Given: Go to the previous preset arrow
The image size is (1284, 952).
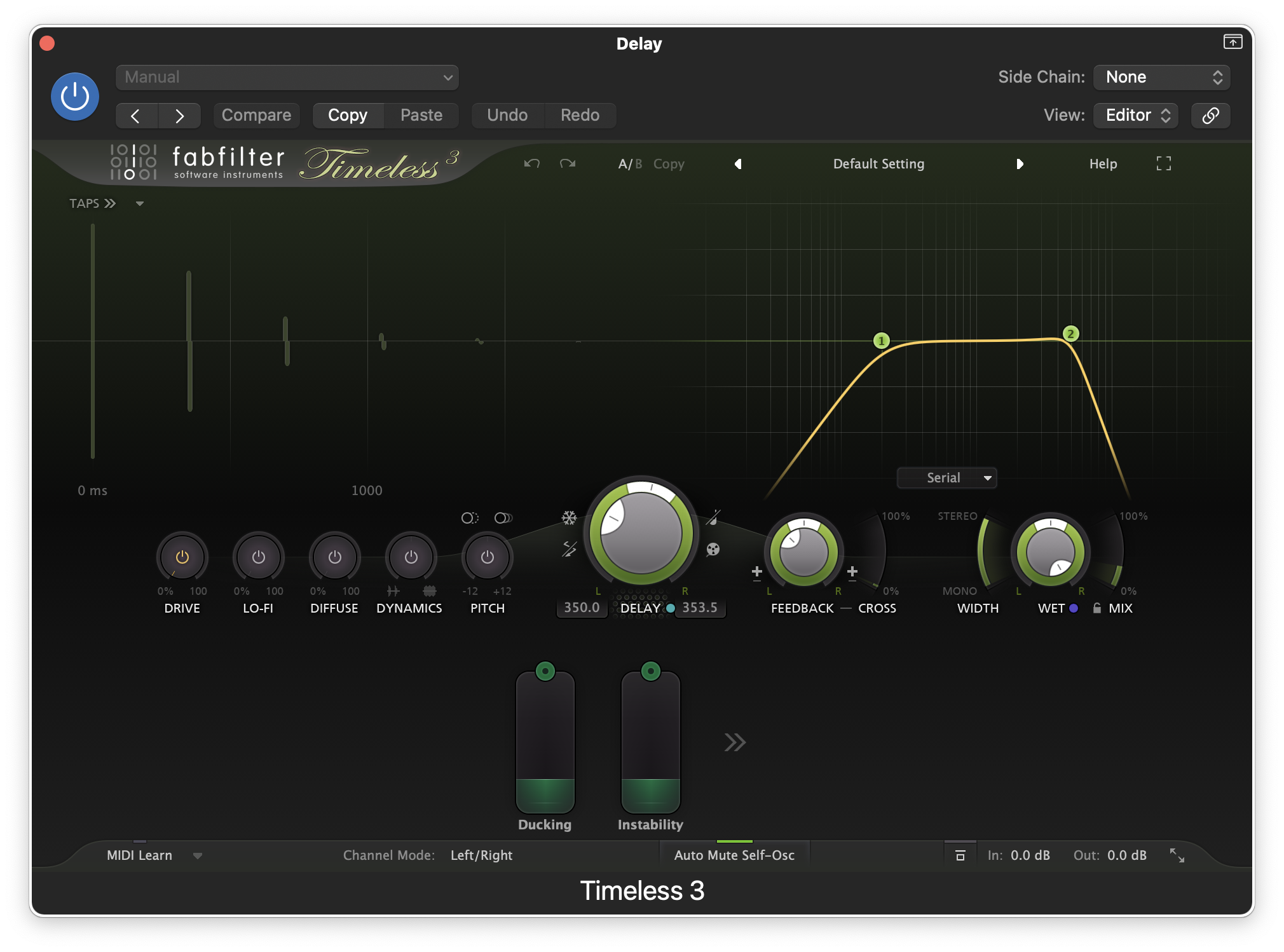Looking at the screenshot, I should [x=136, y=116].
